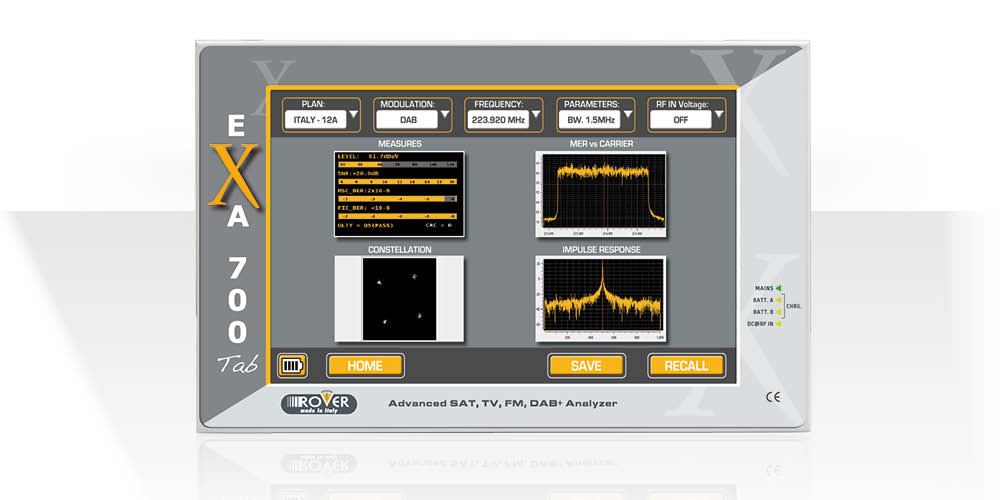This screenshot has height=500, width=1000.
Task: Click the CONSTELLATION heading text
Action: tap(399, 249)
